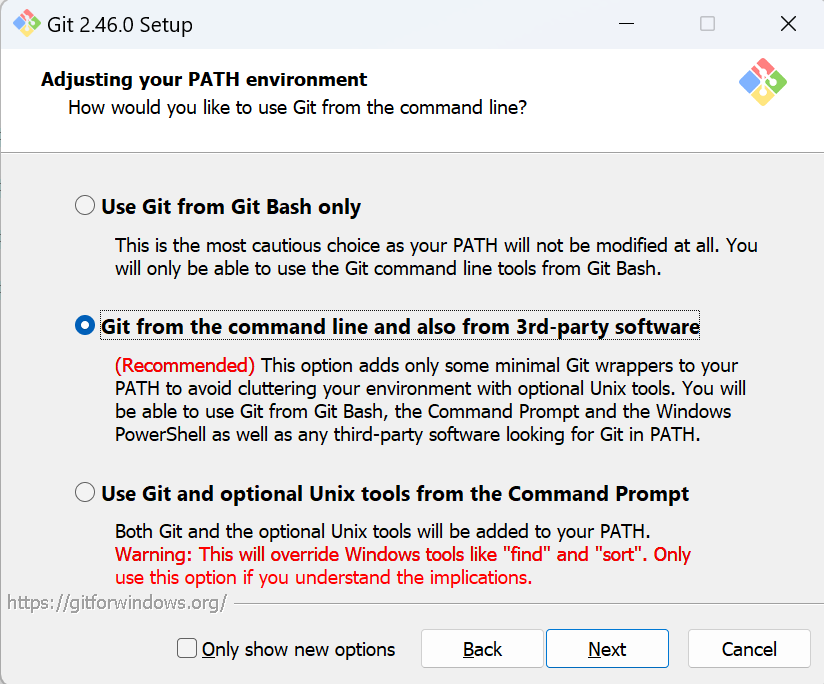Click 'Both Git and the optional Unix tools' text
Screen dimensions: 824x684
383,531
